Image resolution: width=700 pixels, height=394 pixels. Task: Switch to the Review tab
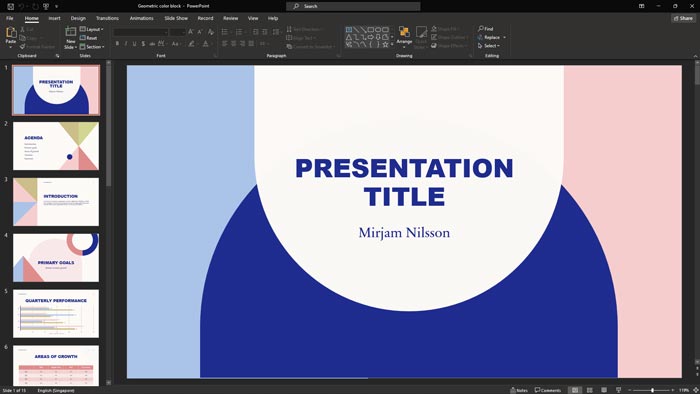click(x=230, y=18)
